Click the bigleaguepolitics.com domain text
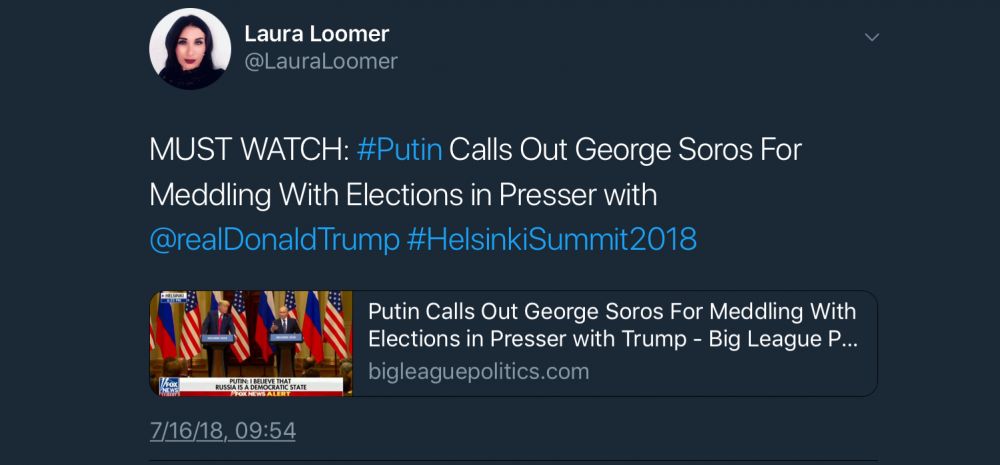The height and width of the screenshot is (465, 1000). 478,372
